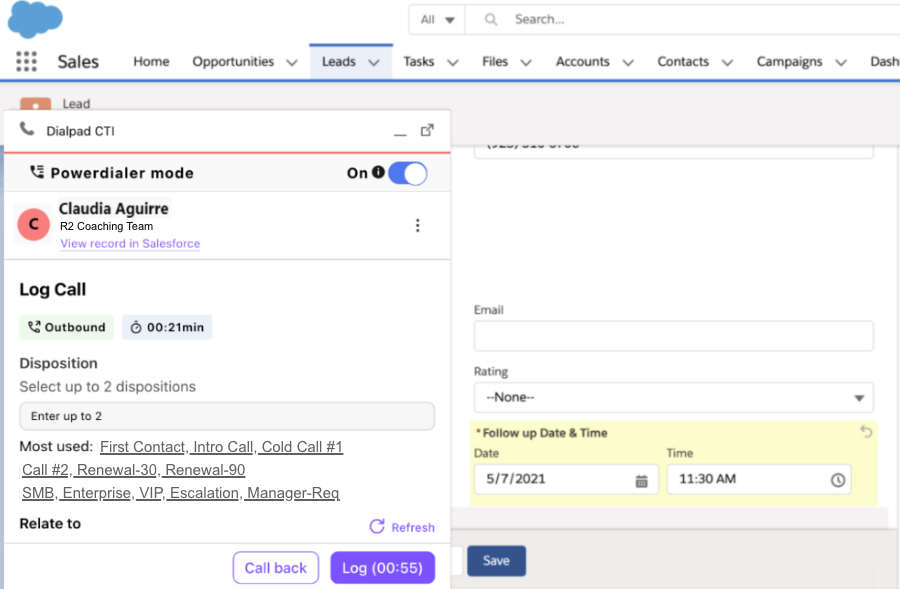Click the Powerdialer info icon
This screenshot has height=589, width=900.
click(378, 172)
